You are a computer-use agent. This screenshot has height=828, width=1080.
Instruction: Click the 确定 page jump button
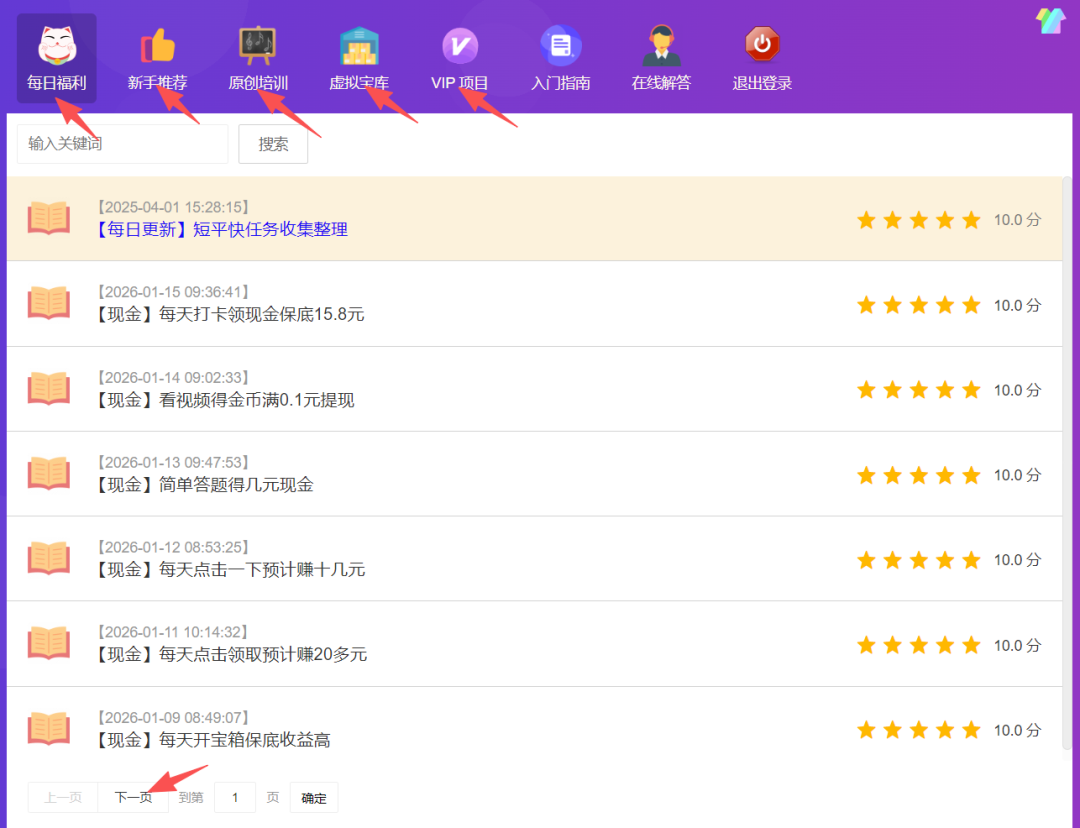pyautogui.click(x=314, y=798)
